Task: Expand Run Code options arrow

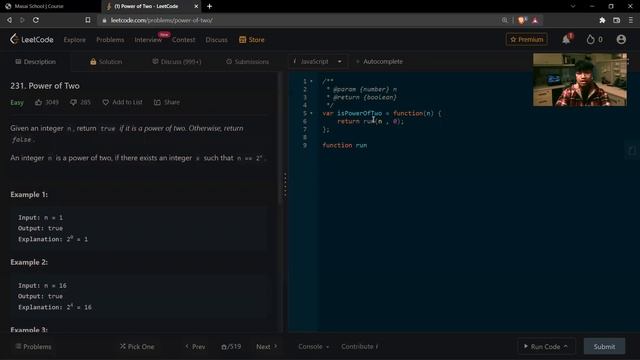Action: 566,347
